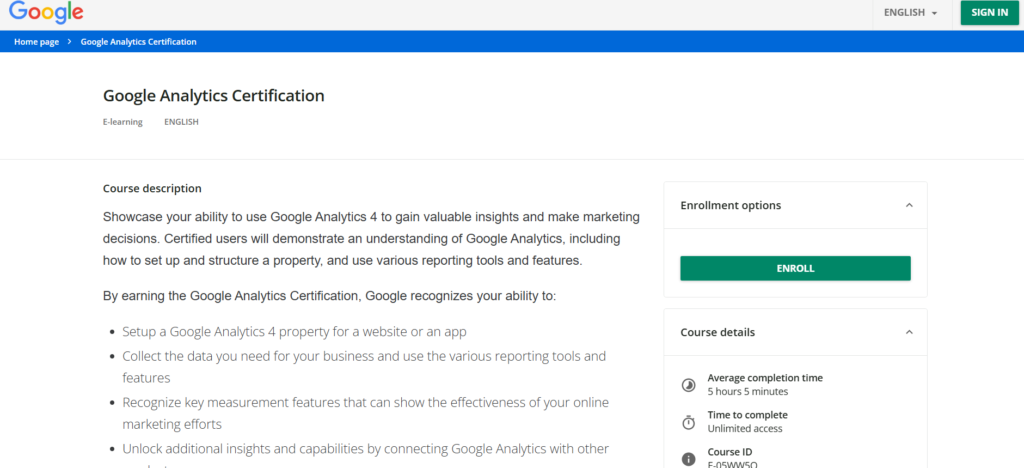The height and width of the screenshot is (468, 1024).
Task: Click the 'Course ID' label
Action: coord(729,452)
